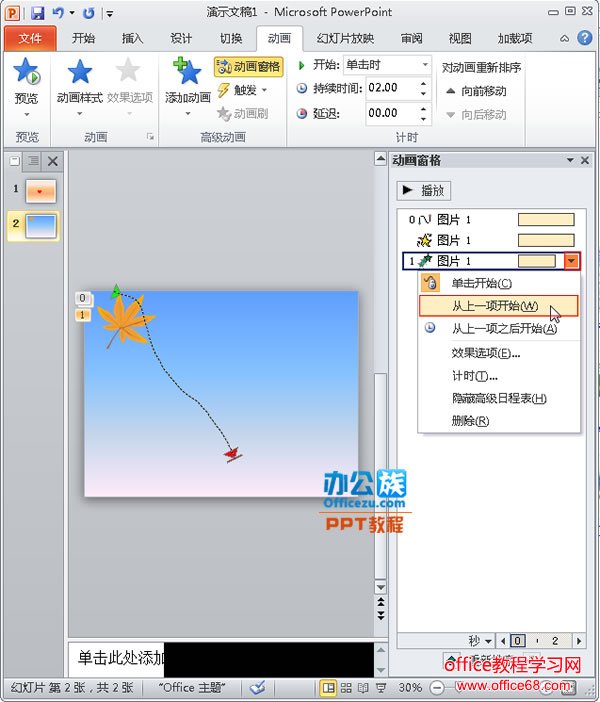Click the Save icon in quick access toolbar
Screen dimensions: 600x702
[38, 13]
